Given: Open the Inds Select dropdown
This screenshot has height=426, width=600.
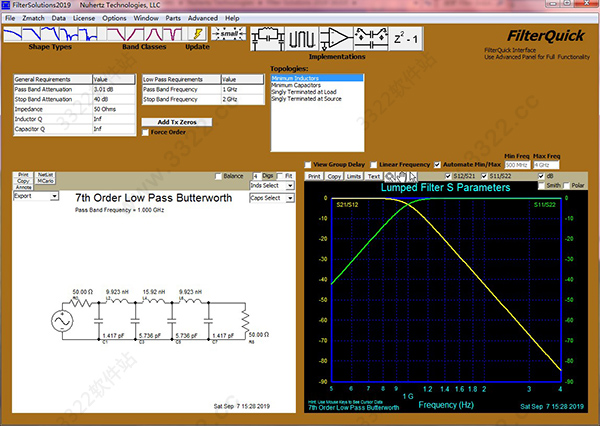Looking at the screenshot, I should [272, 186].
